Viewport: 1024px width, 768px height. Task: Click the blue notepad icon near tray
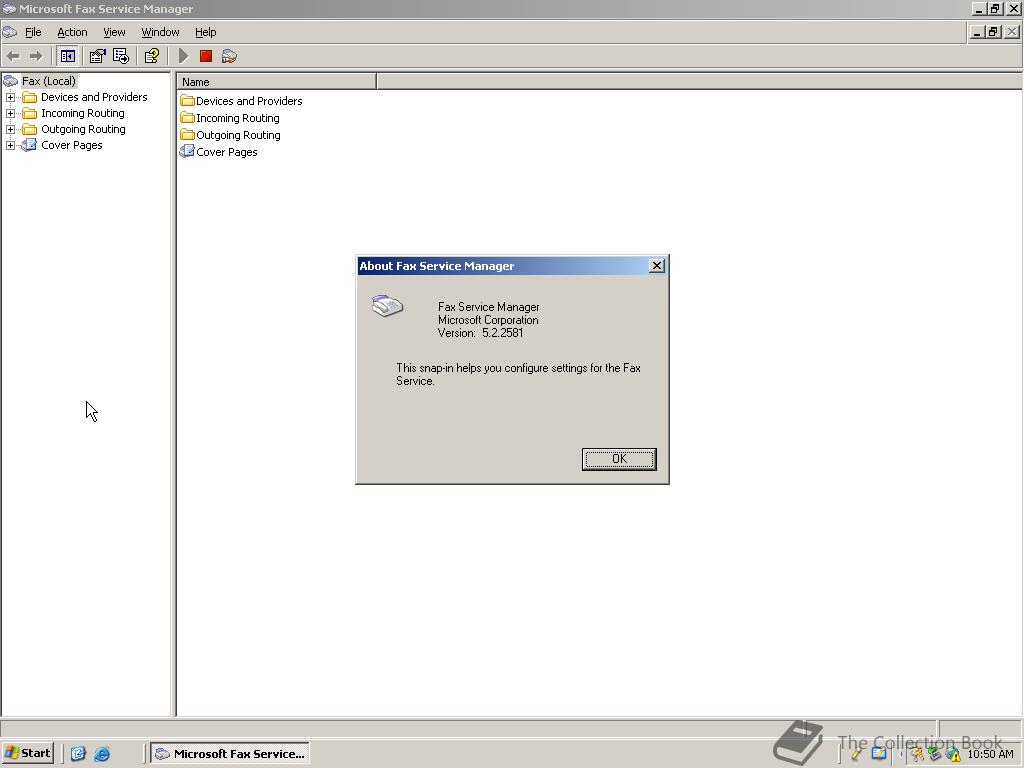[x=879, y=754]
